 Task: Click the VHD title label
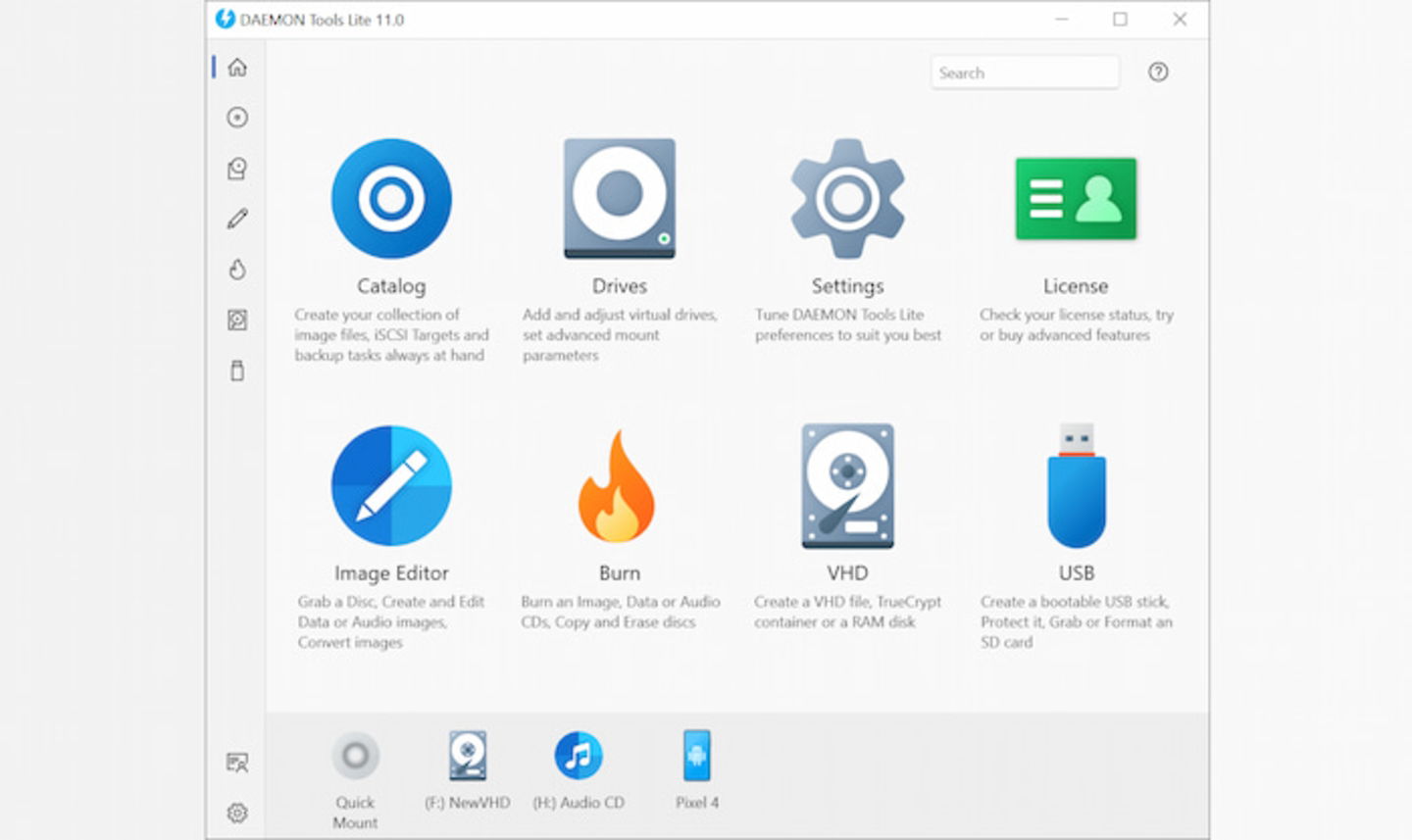(847, 573)
